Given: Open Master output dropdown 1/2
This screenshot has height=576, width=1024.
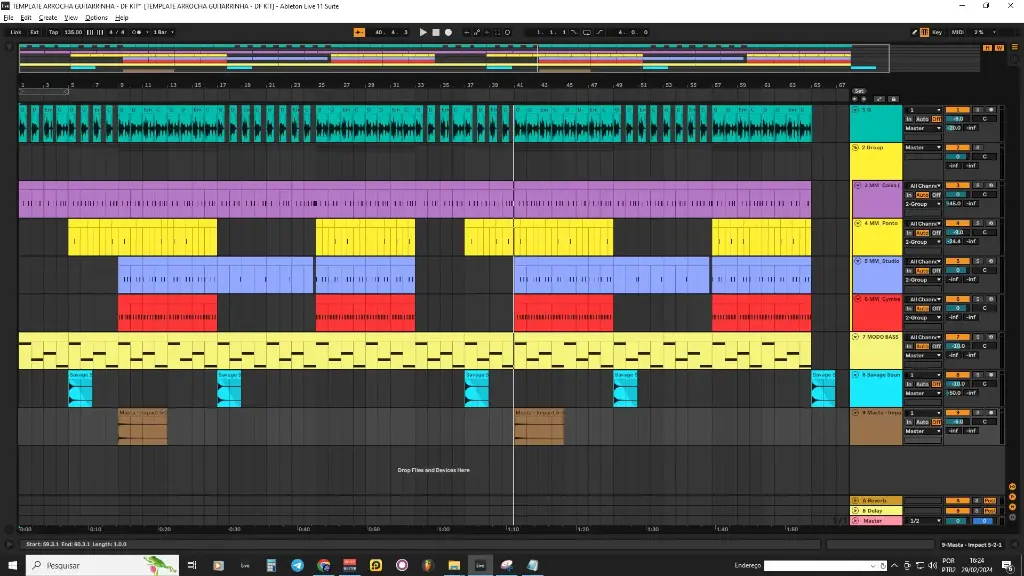Looking at the screenshot, I should point(923,521).
